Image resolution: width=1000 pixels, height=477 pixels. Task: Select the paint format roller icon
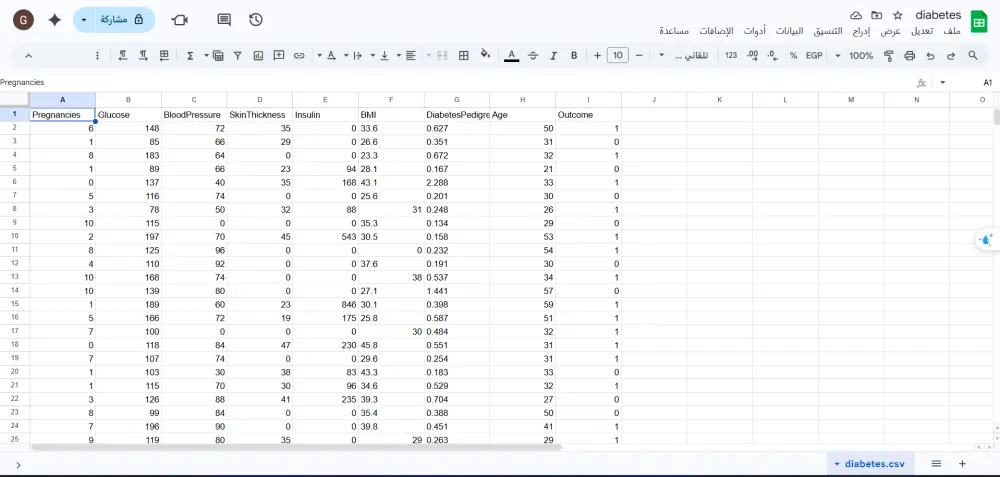click(x=888, y=55)
